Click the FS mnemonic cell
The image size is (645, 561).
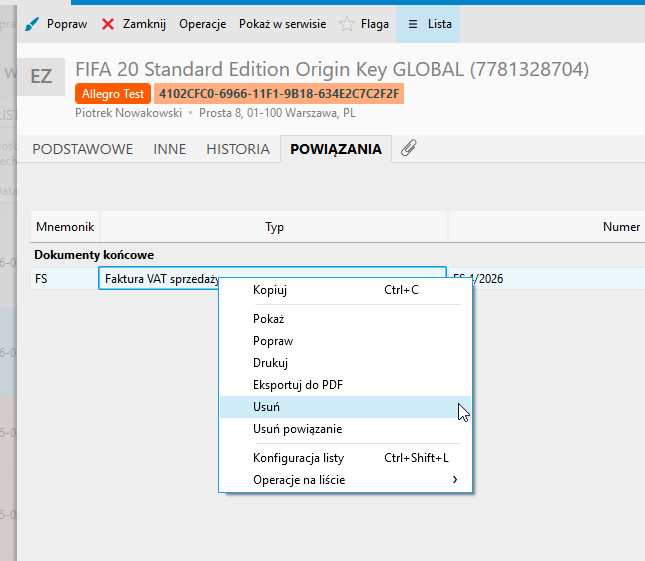click(x=65, y=278)
